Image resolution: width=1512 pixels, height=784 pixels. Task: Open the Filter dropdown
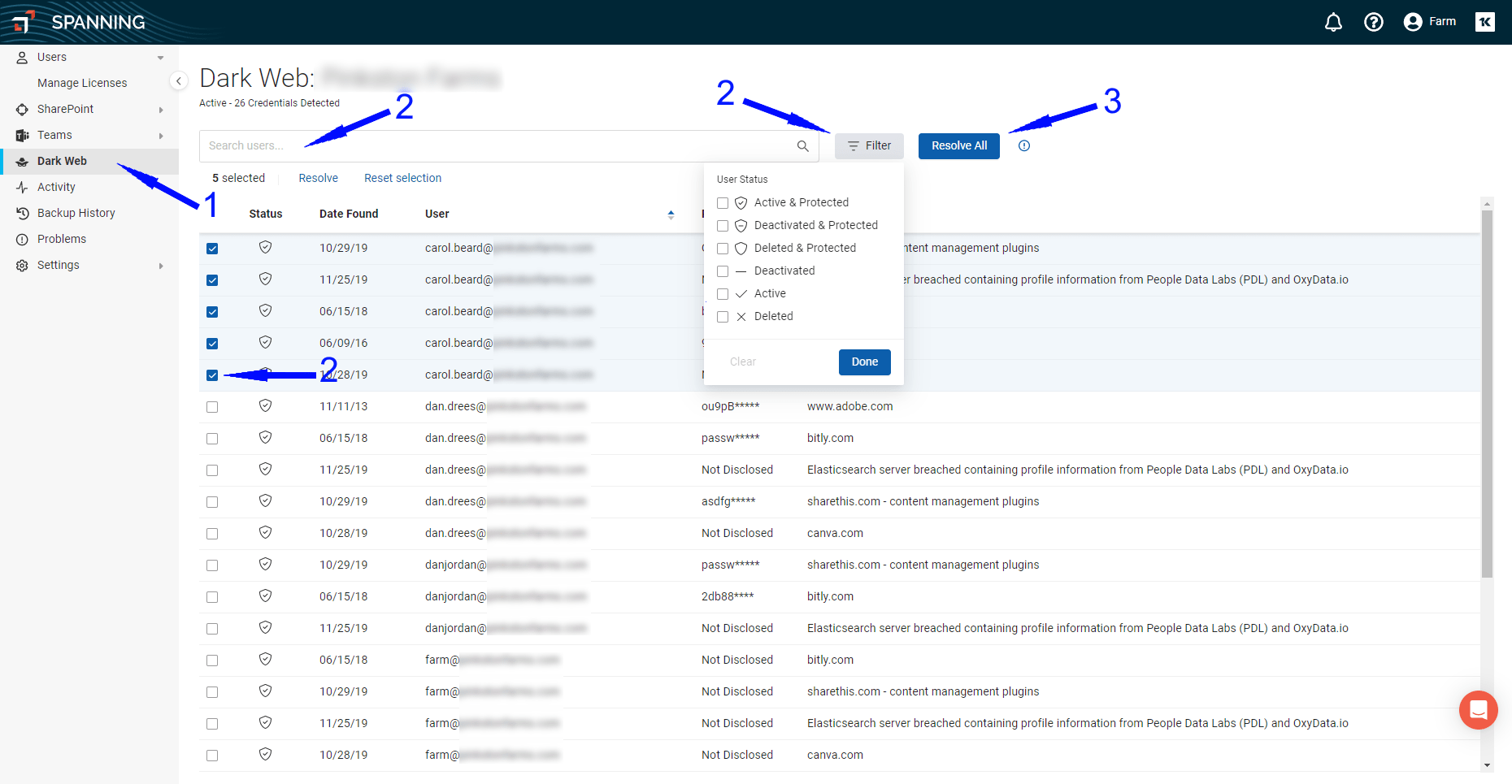[x=869, y=146]
